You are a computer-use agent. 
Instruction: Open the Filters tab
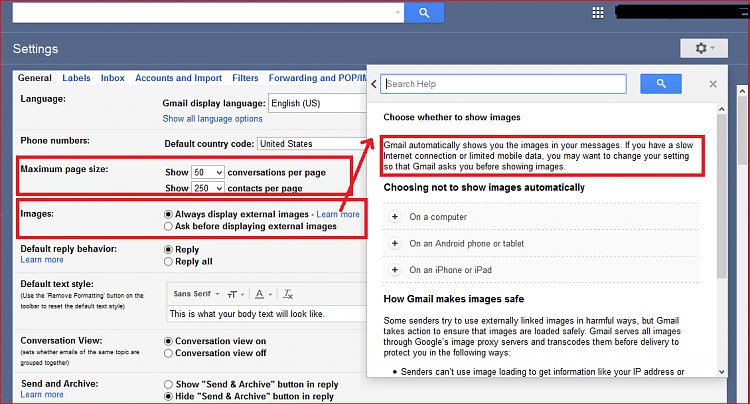click(245, 78)
